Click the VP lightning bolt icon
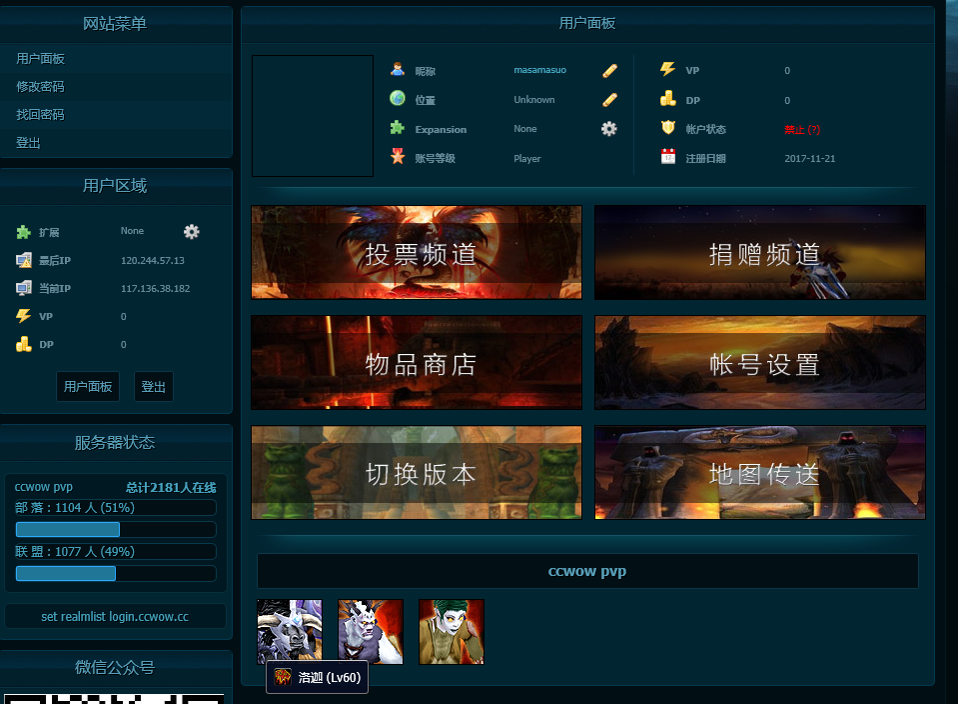This screenshot has height=704, width=958. pyautogui.click(x=666, y=70)
